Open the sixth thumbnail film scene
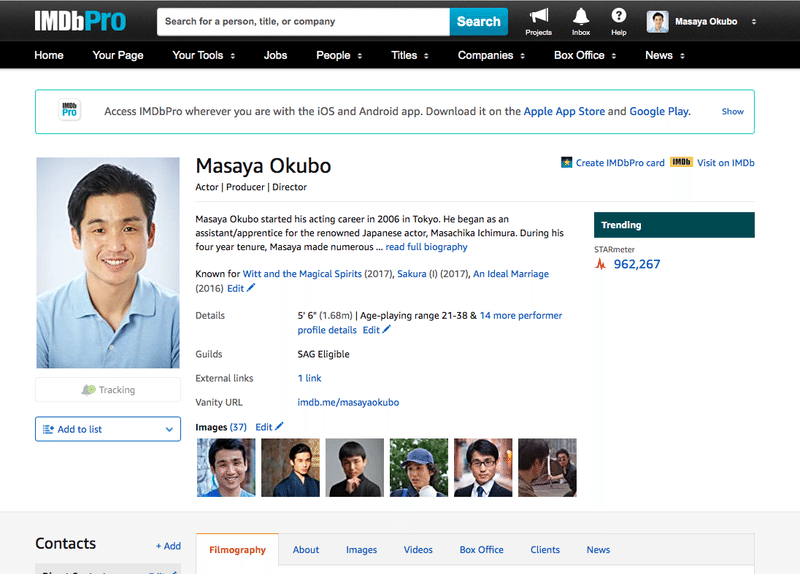 (x=547, y=467)
